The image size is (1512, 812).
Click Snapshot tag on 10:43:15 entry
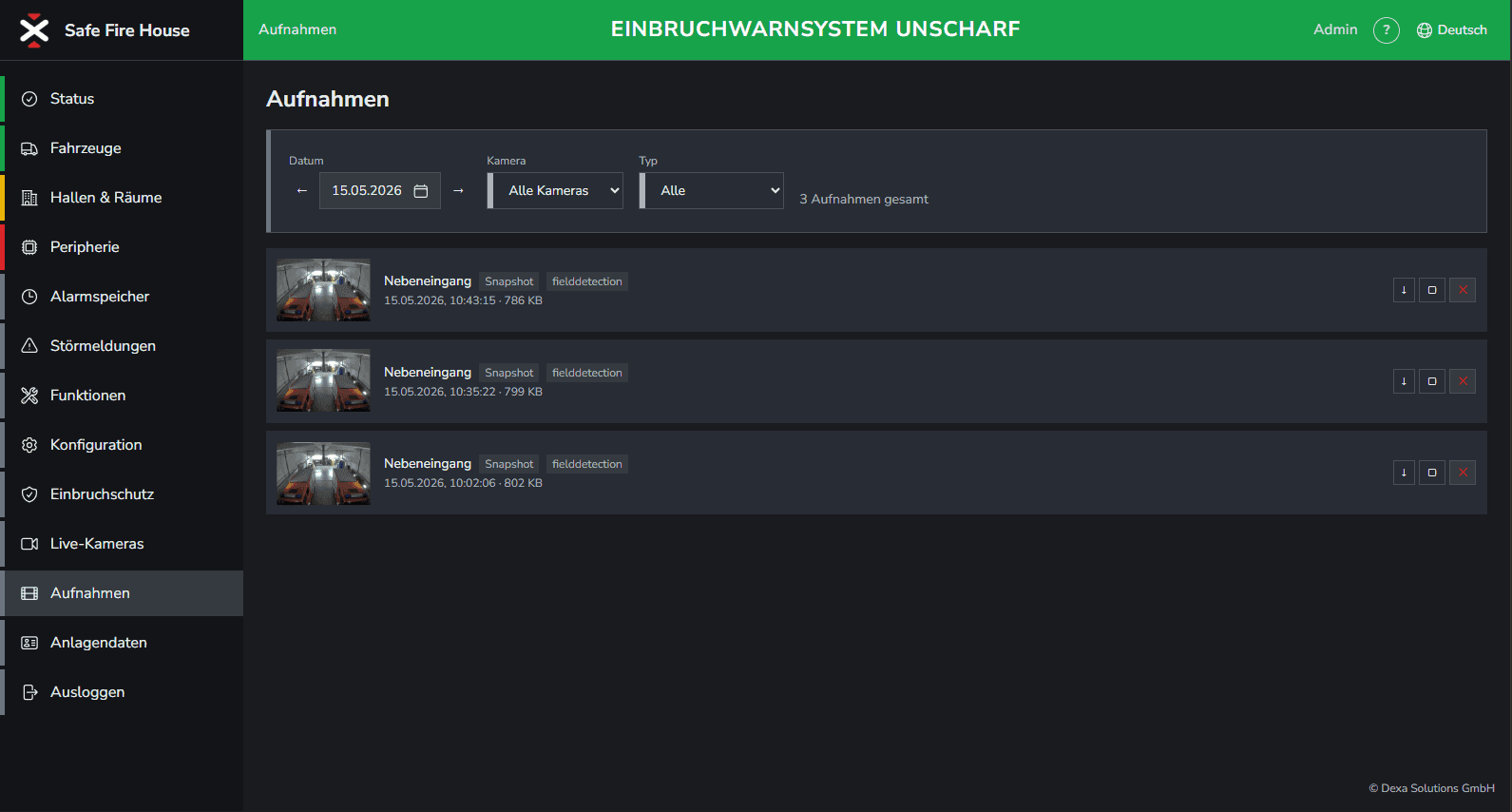[509, 281]
